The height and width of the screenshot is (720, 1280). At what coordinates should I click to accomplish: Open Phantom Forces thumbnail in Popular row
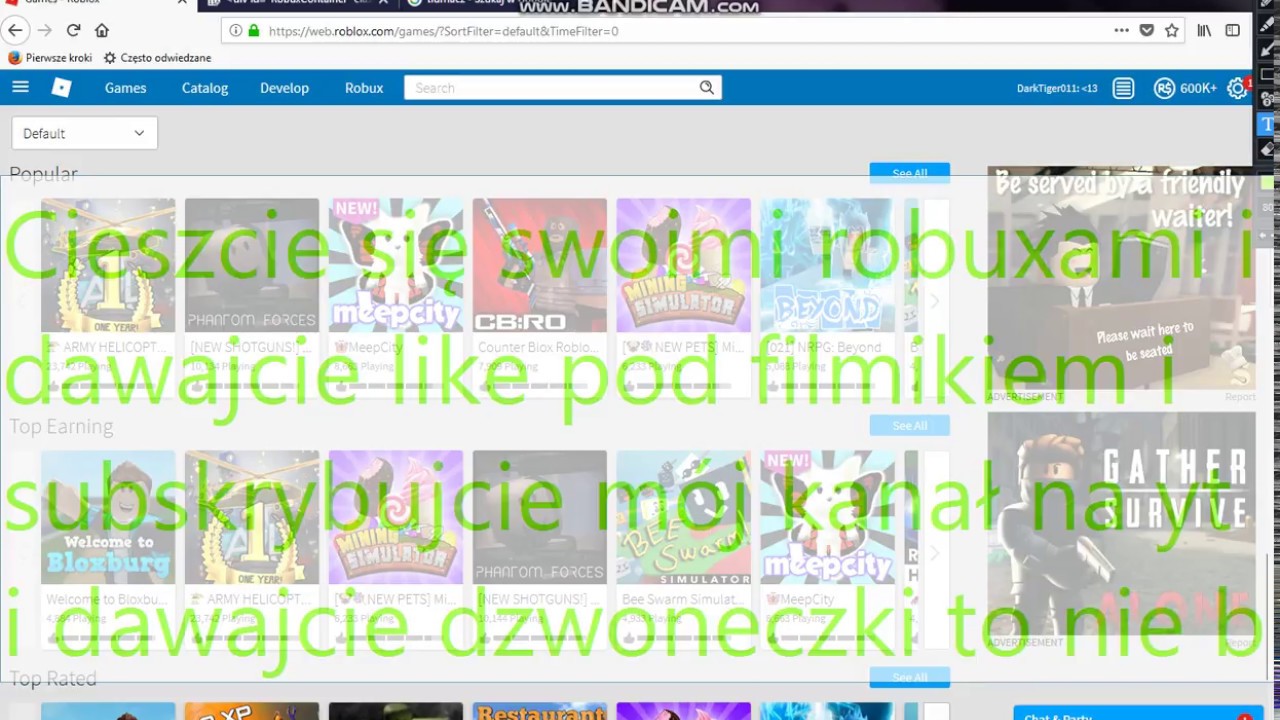tap(252, 265)
